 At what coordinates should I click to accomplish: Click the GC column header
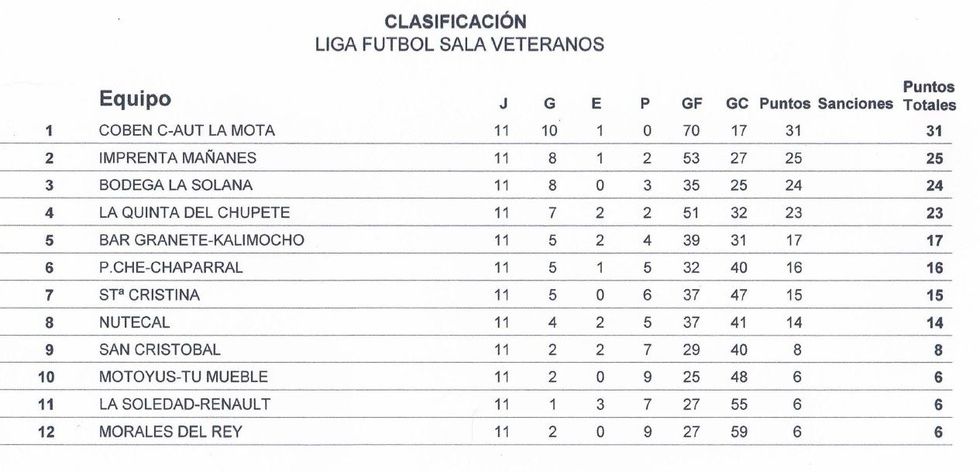pyautogui.click(x=737, y=104)
